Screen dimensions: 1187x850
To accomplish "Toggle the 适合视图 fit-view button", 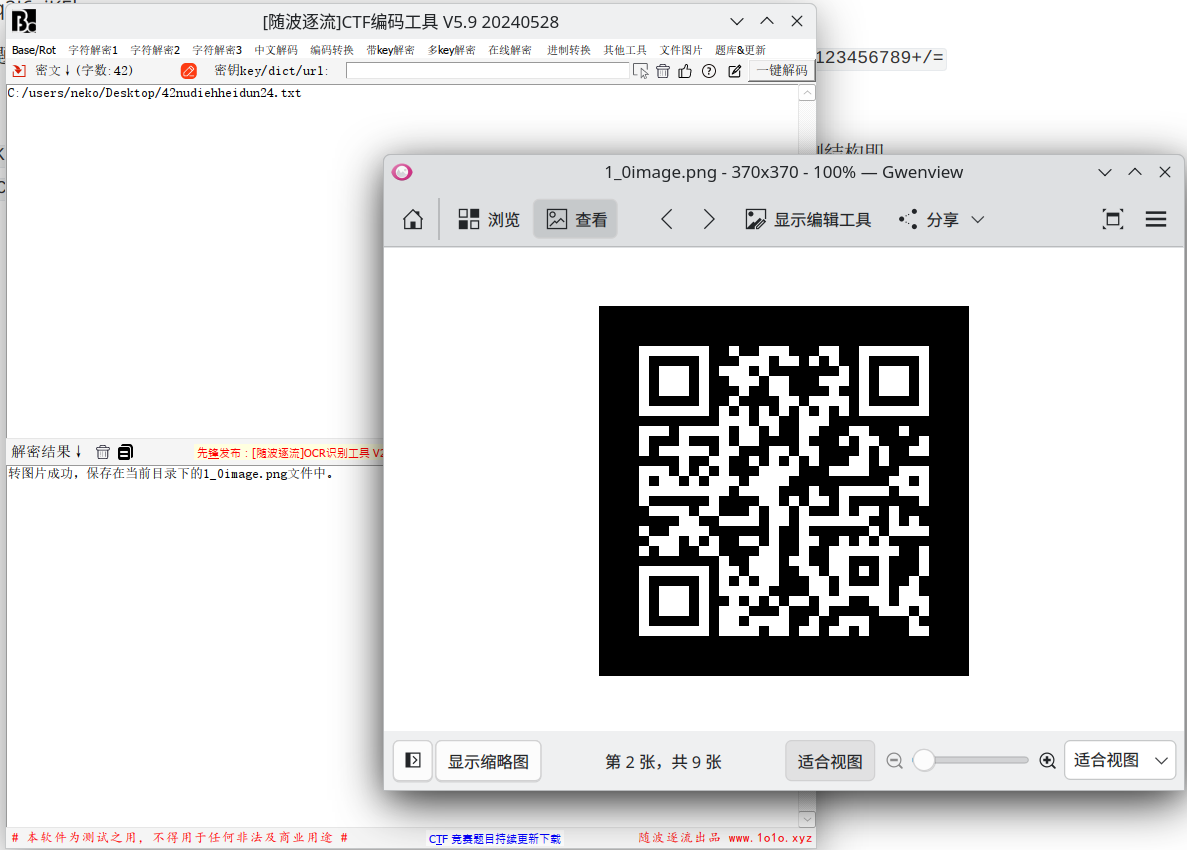I will (829, 761).
